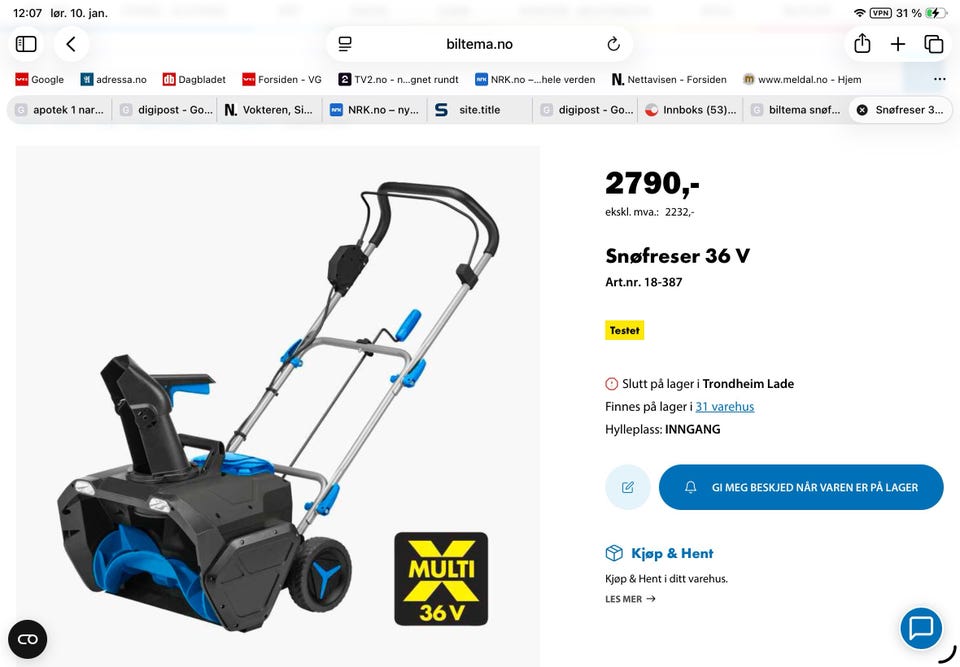The width and height of the screenshot is (960, 667).
Task: Open the share sheet icon
Action: (862, 44)
